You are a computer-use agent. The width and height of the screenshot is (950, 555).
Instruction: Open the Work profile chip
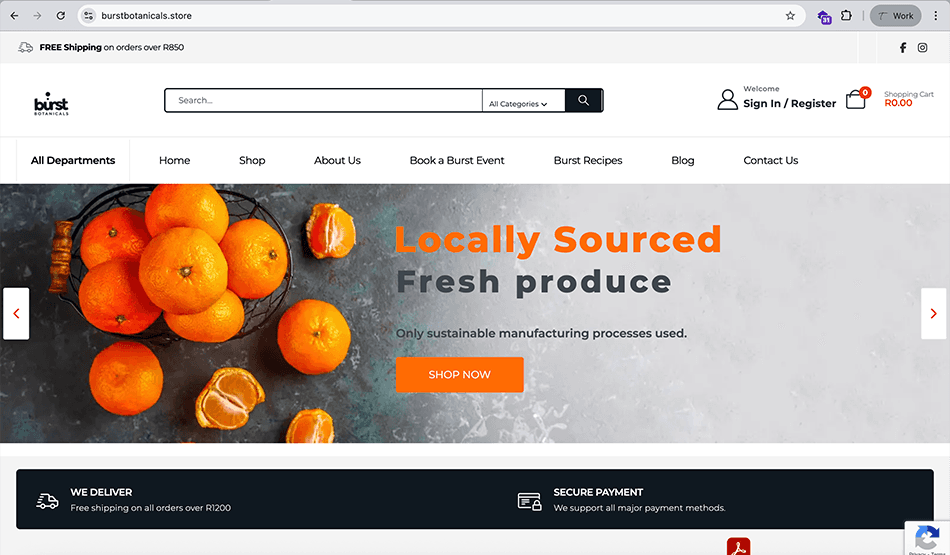click(x=895, y=16)
